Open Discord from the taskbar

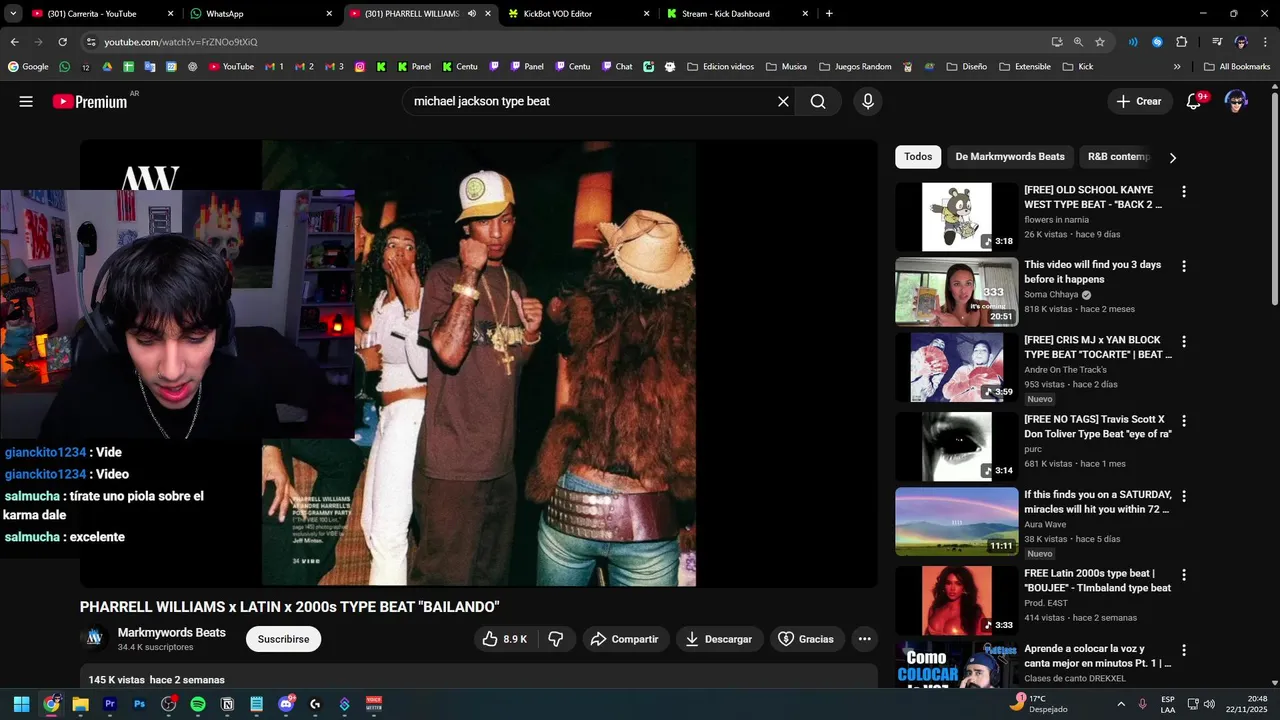(286, 704)
